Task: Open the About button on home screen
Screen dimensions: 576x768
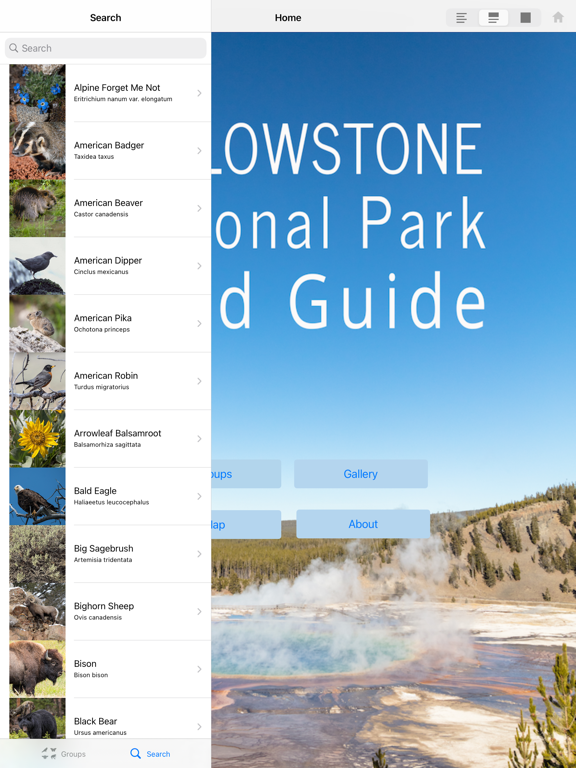Action: click(363, 524)
